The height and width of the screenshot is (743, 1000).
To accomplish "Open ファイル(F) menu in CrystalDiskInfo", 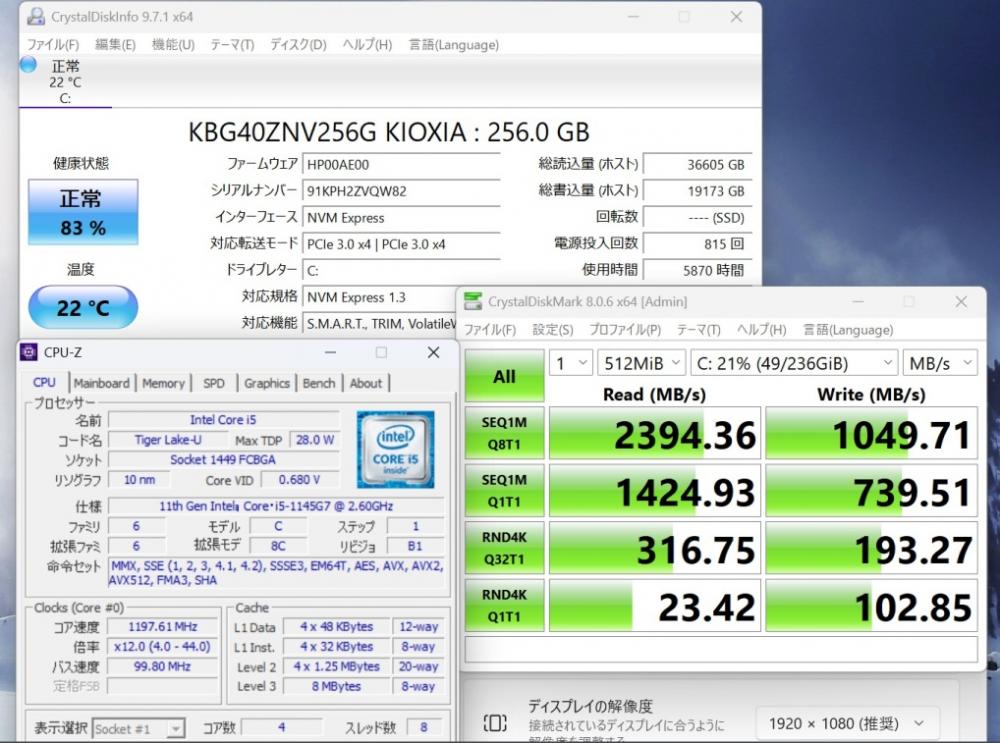I will pyautogui.click(x=52, y=45).
